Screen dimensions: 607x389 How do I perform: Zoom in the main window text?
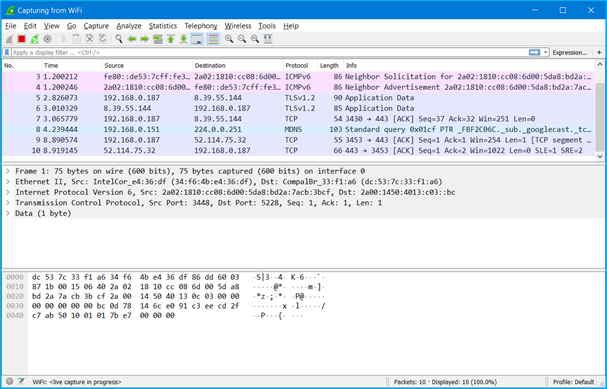[229, 39]
